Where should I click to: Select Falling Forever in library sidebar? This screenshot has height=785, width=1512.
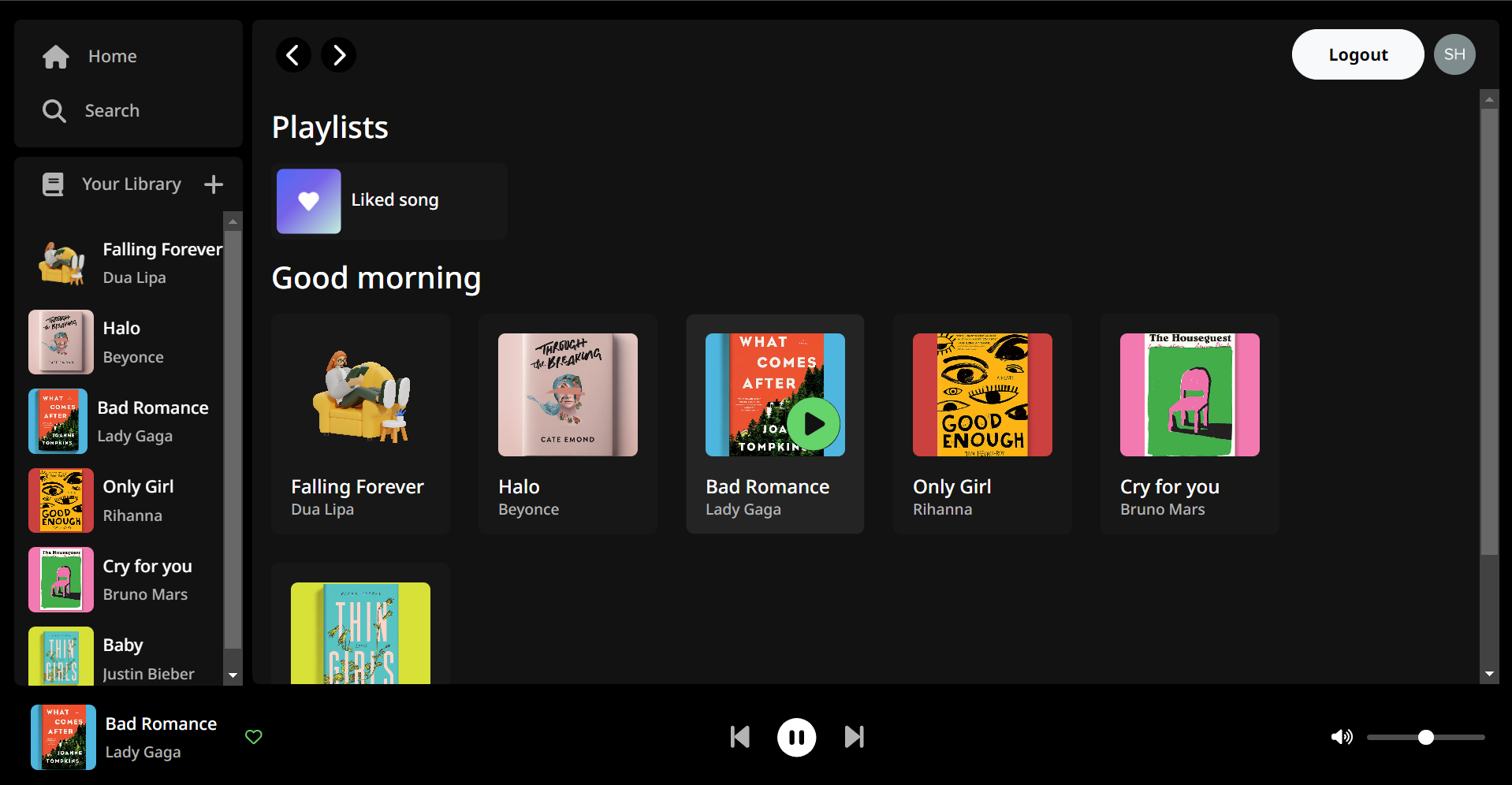pyautogui.click(x=126, y=263)
